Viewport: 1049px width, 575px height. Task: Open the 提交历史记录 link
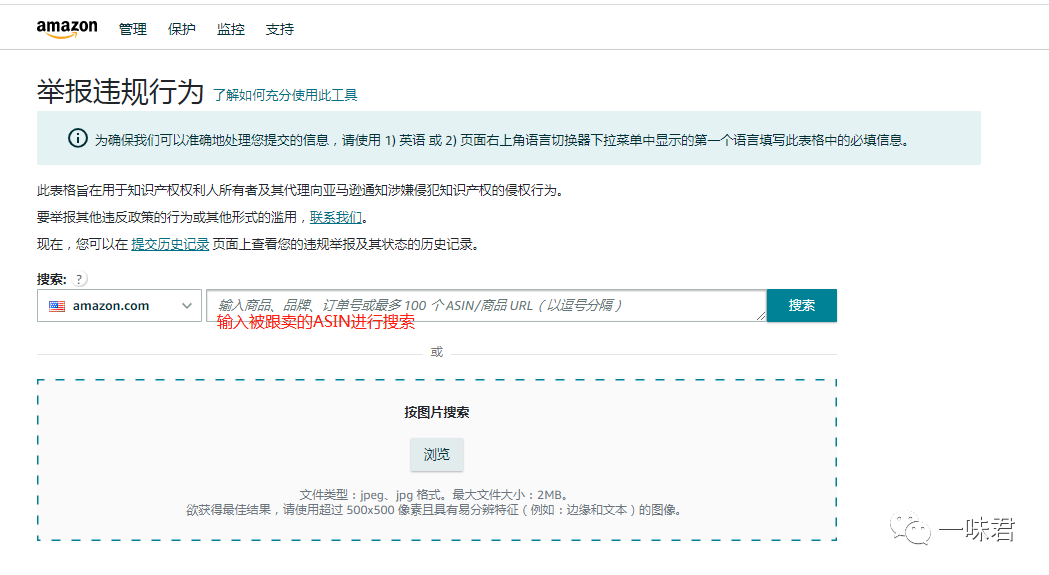(170, 244)
